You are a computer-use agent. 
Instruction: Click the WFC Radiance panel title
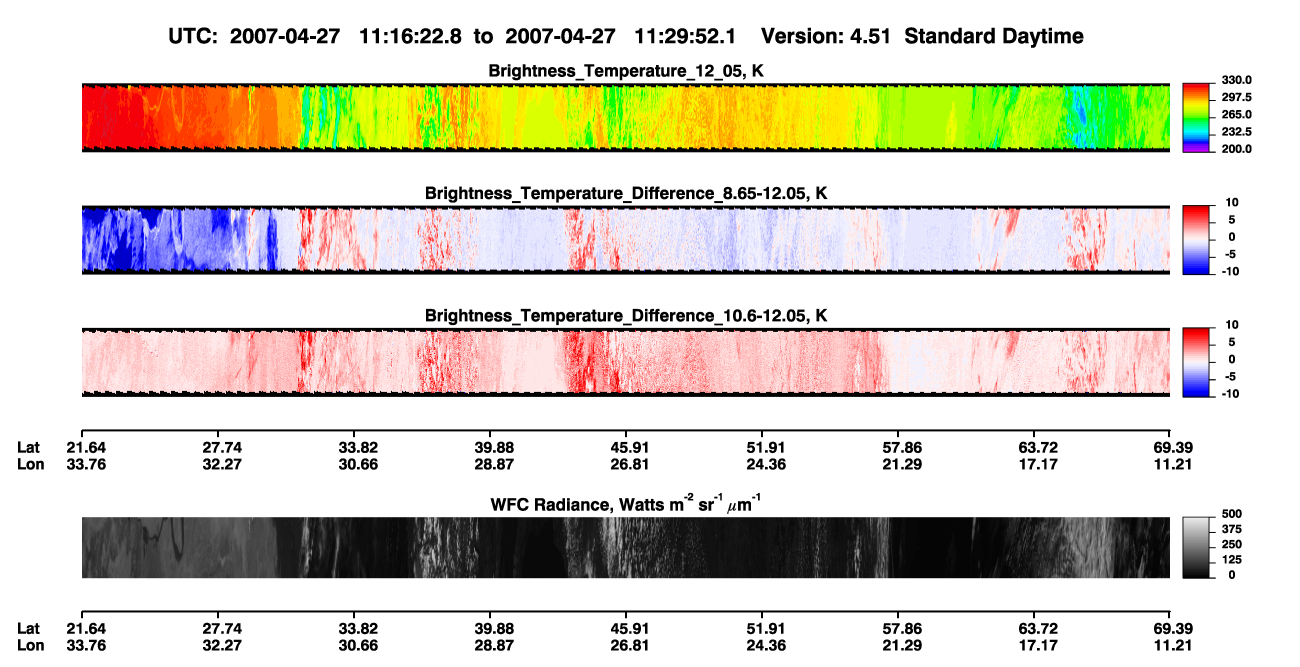626,504
